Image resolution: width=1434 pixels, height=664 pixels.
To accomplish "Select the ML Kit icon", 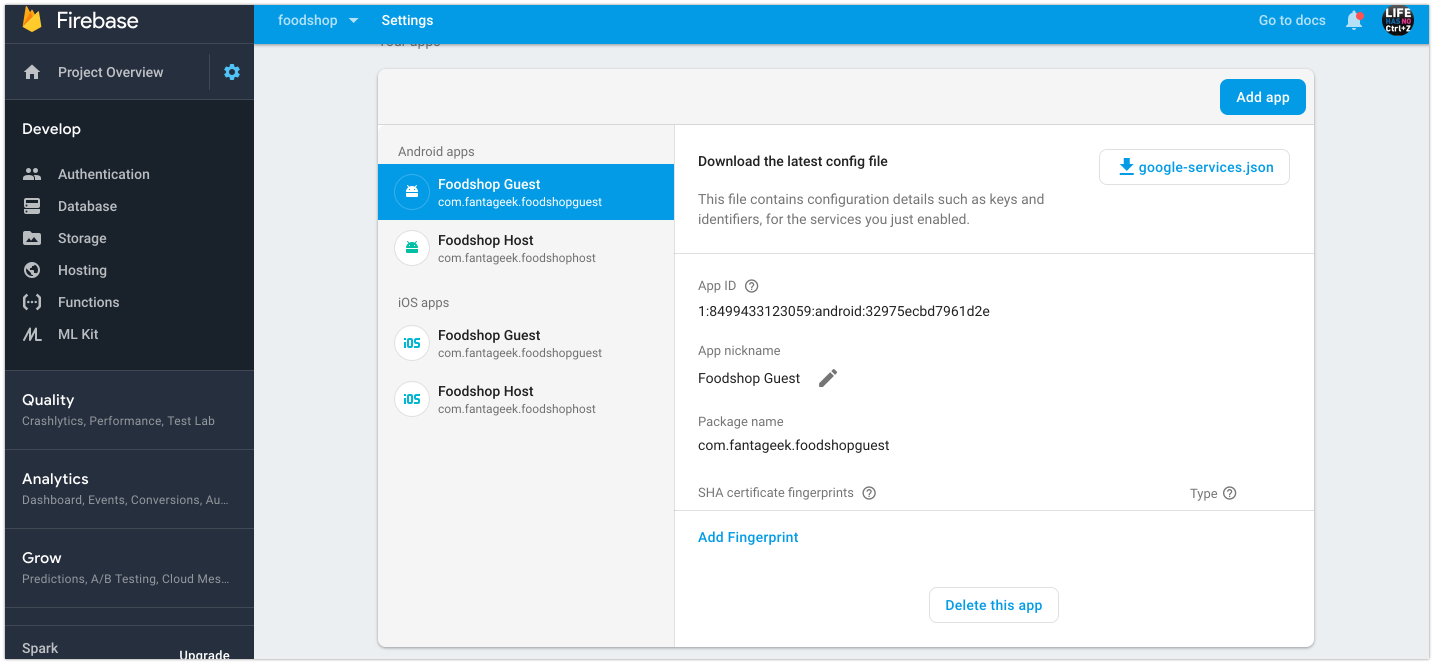I will coord(33,334).
